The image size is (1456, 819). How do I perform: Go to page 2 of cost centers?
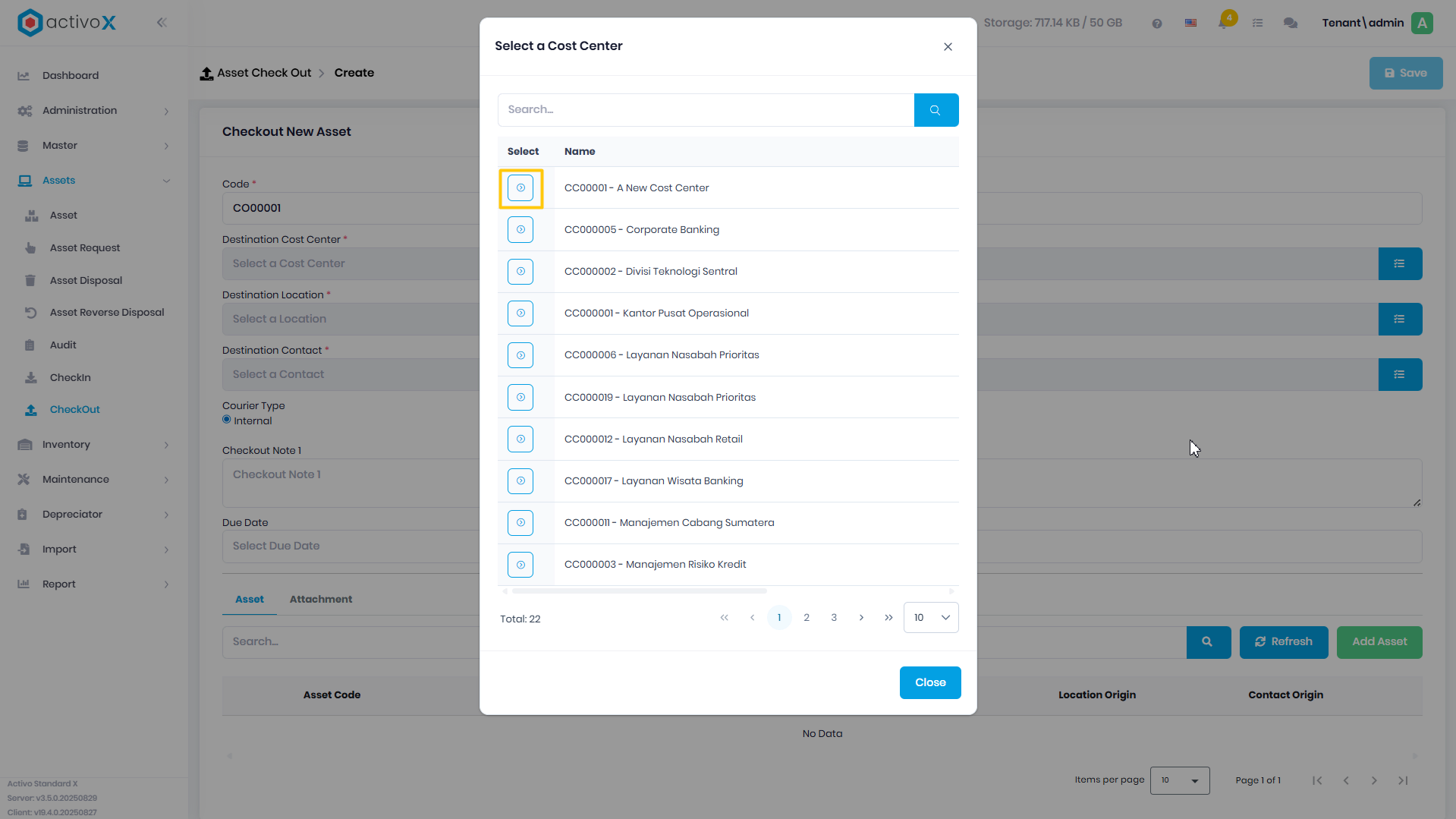(x=807, y=618)
